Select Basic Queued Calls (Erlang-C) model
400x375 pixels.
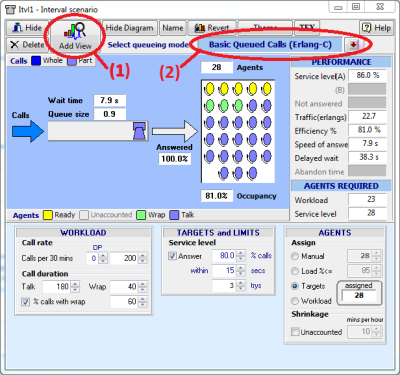coord(270,45)
